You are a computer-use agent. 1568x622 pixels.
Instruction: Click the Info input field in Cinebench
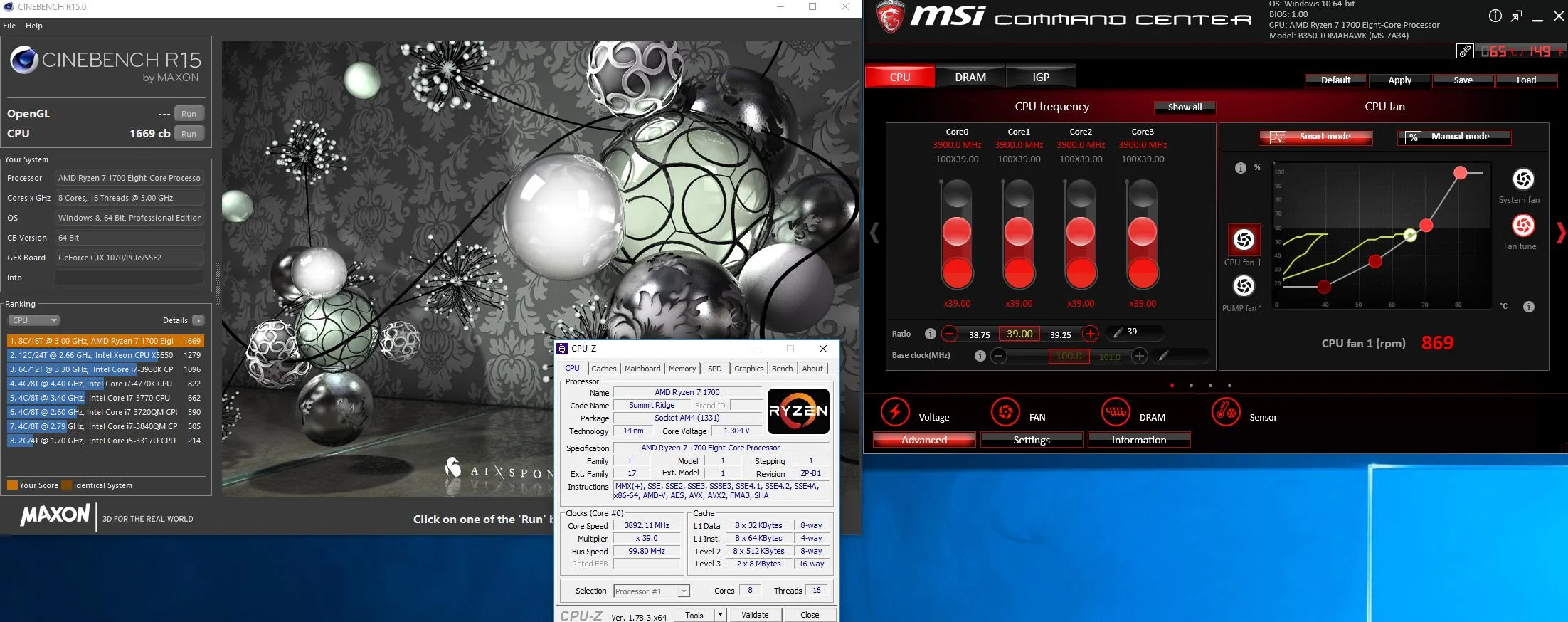(x=129, y=278)
